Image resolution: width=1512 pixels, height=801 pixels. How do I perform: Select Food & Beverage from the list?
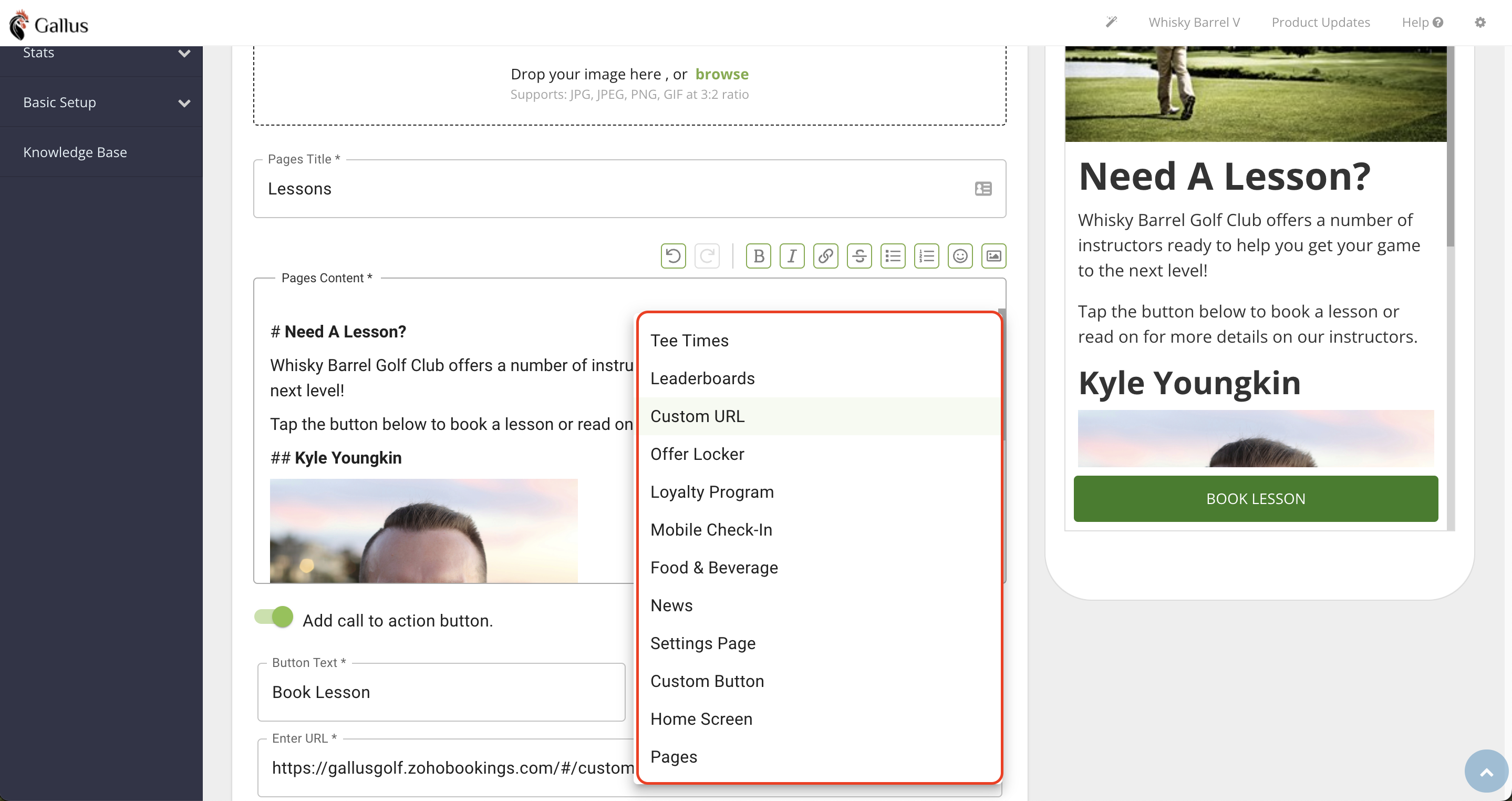714,568
